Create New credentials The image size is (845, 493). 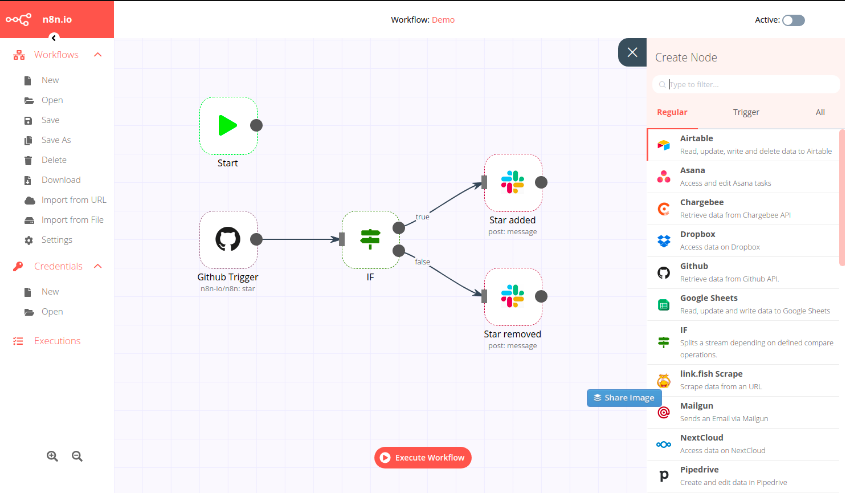coord(50,292)
